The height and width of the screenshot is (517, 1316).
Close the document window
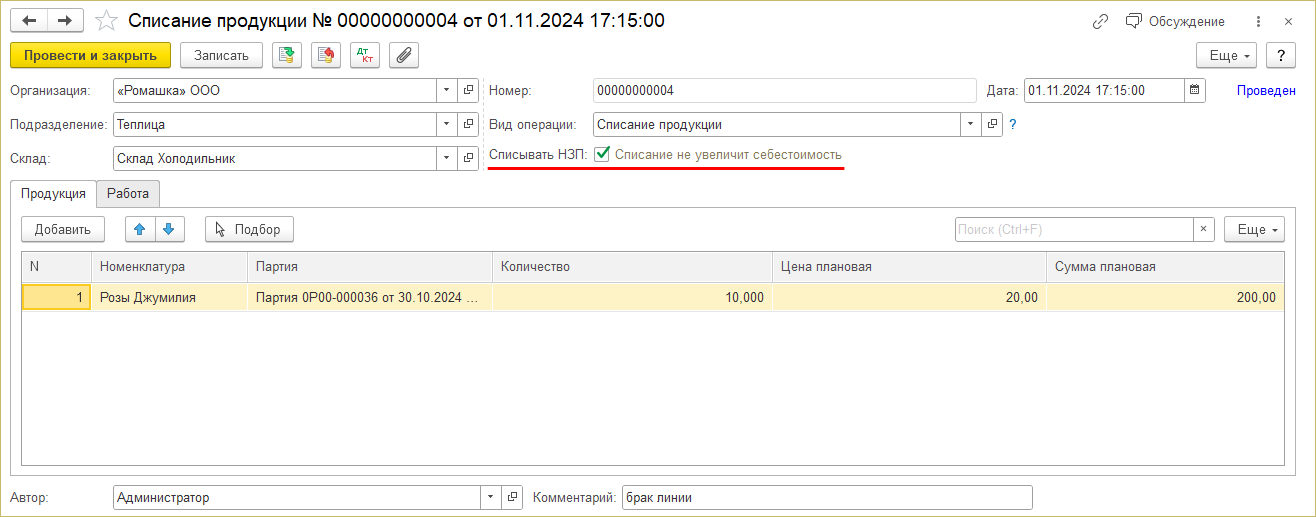(x=1288, y=21)
